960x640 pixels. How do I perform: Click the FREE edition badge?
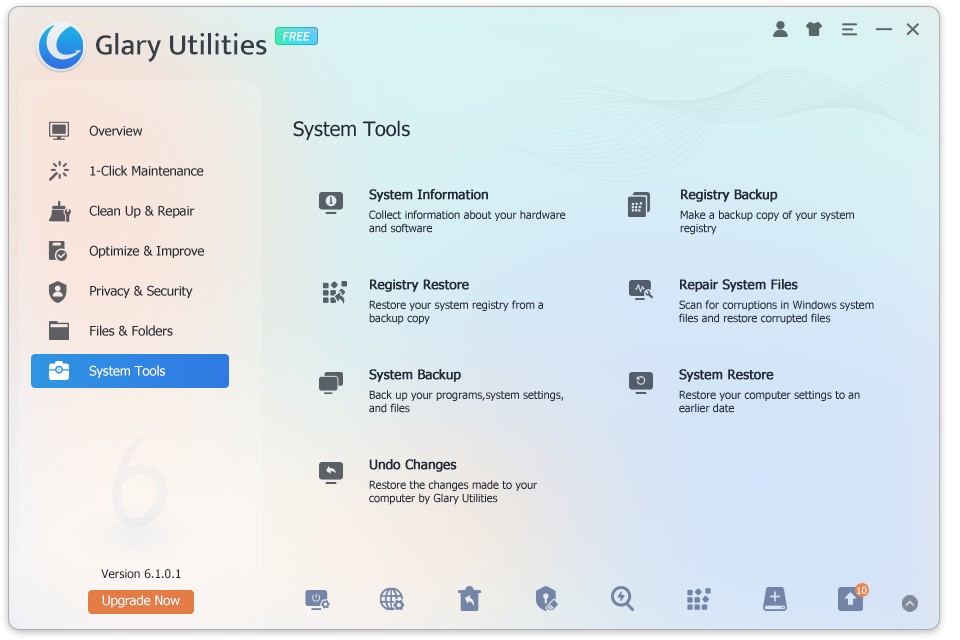click(x=296, y=37)
